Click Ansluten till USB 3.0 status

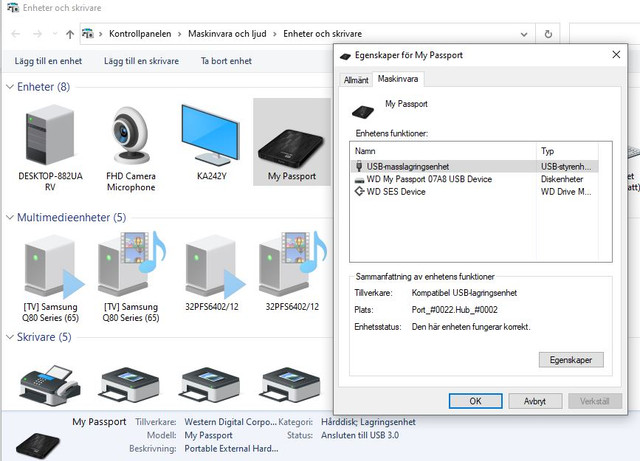coord(360,435)
